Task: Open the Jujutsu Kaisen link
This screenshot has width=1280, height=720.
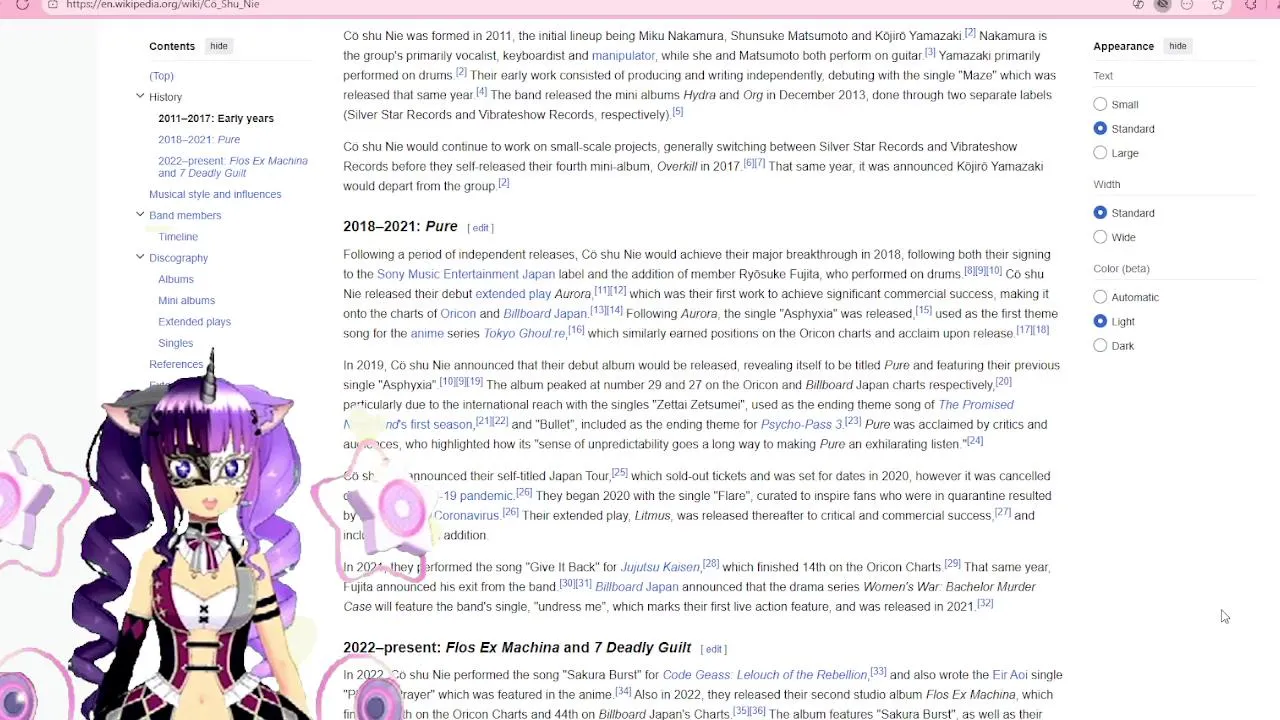Action: point(660,568)
